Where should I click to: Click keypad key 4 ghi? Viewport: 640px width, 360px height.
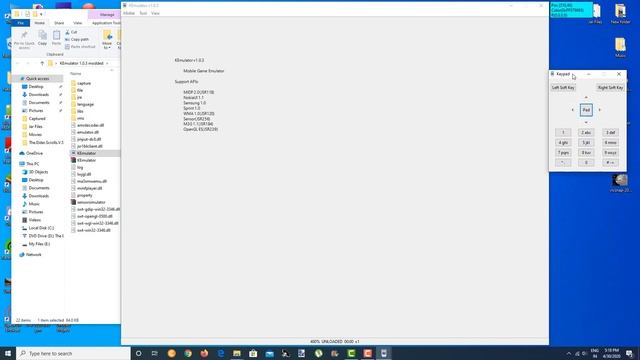[x=563, y=142]
